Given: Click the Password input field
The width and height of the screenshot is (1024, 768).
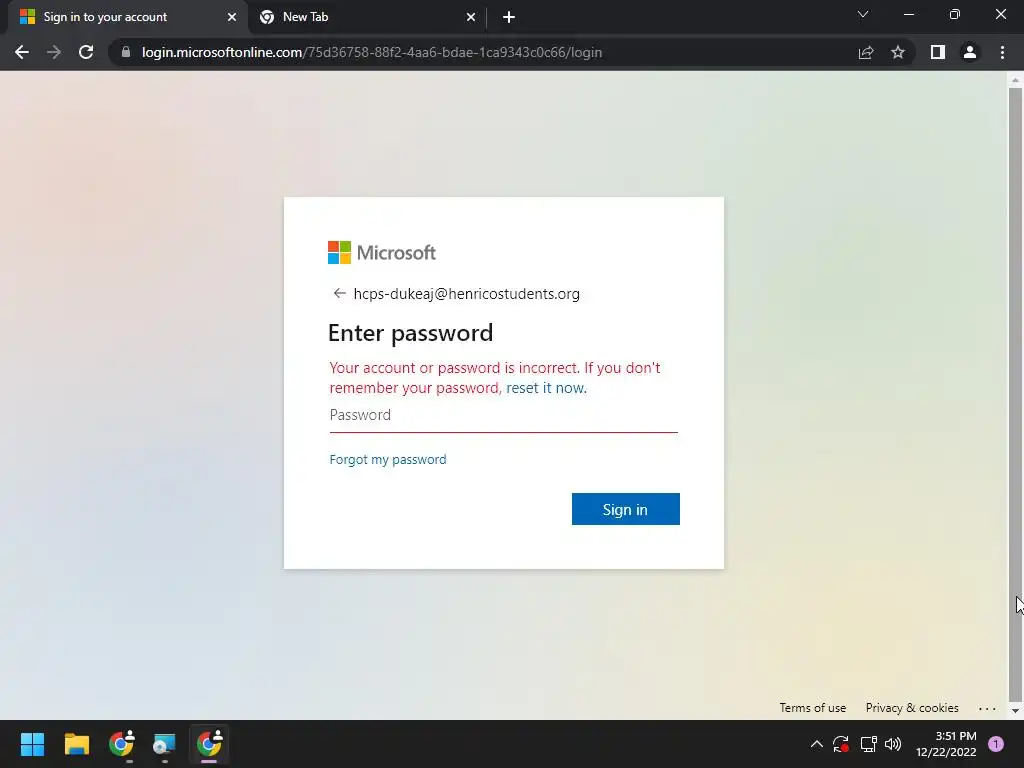Looking at the screenshot, I should coord(504,415).
